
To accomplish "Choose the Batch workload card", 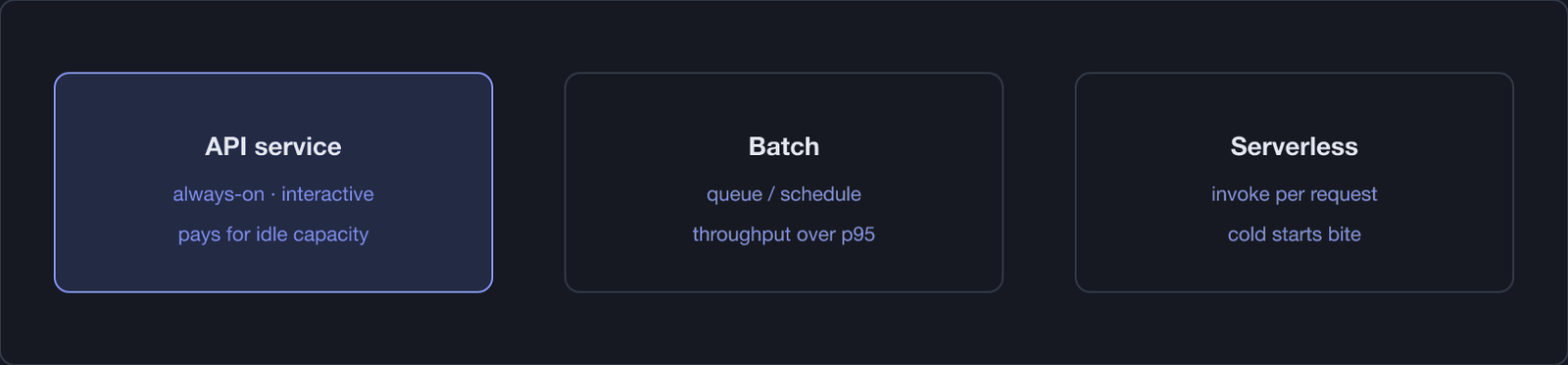I will 784,182.
